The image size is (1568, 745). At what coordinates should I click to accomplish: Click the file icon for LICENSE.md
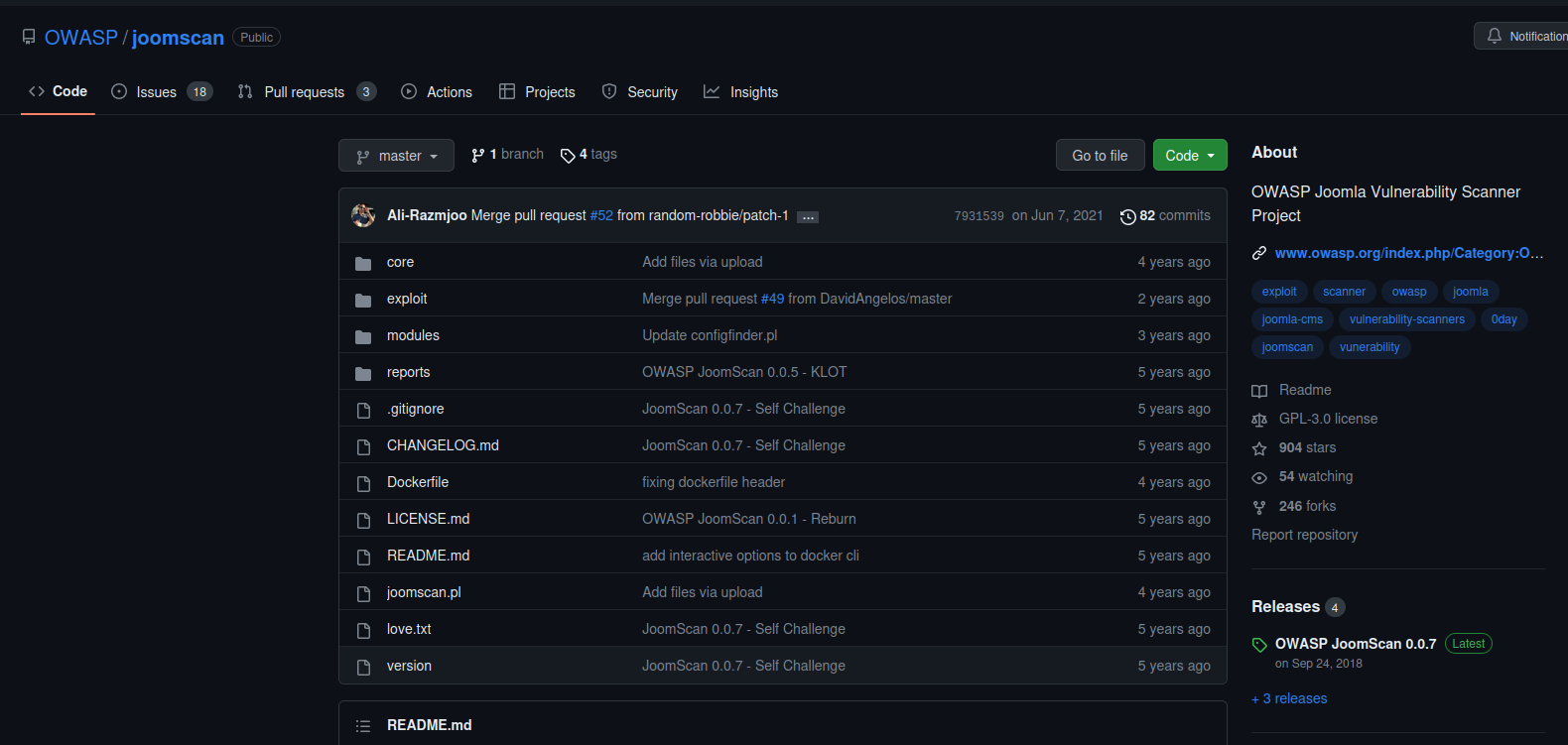(x=363, y=520)
